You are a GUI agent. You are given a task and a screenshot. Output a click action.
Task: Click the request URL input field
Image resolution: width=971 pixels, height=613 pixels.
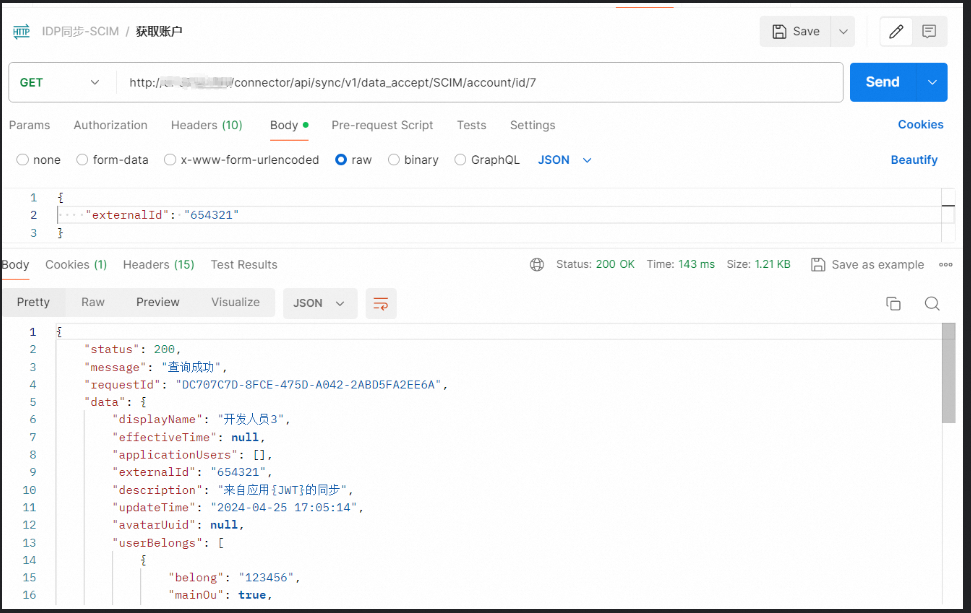(x=480, y=82)
